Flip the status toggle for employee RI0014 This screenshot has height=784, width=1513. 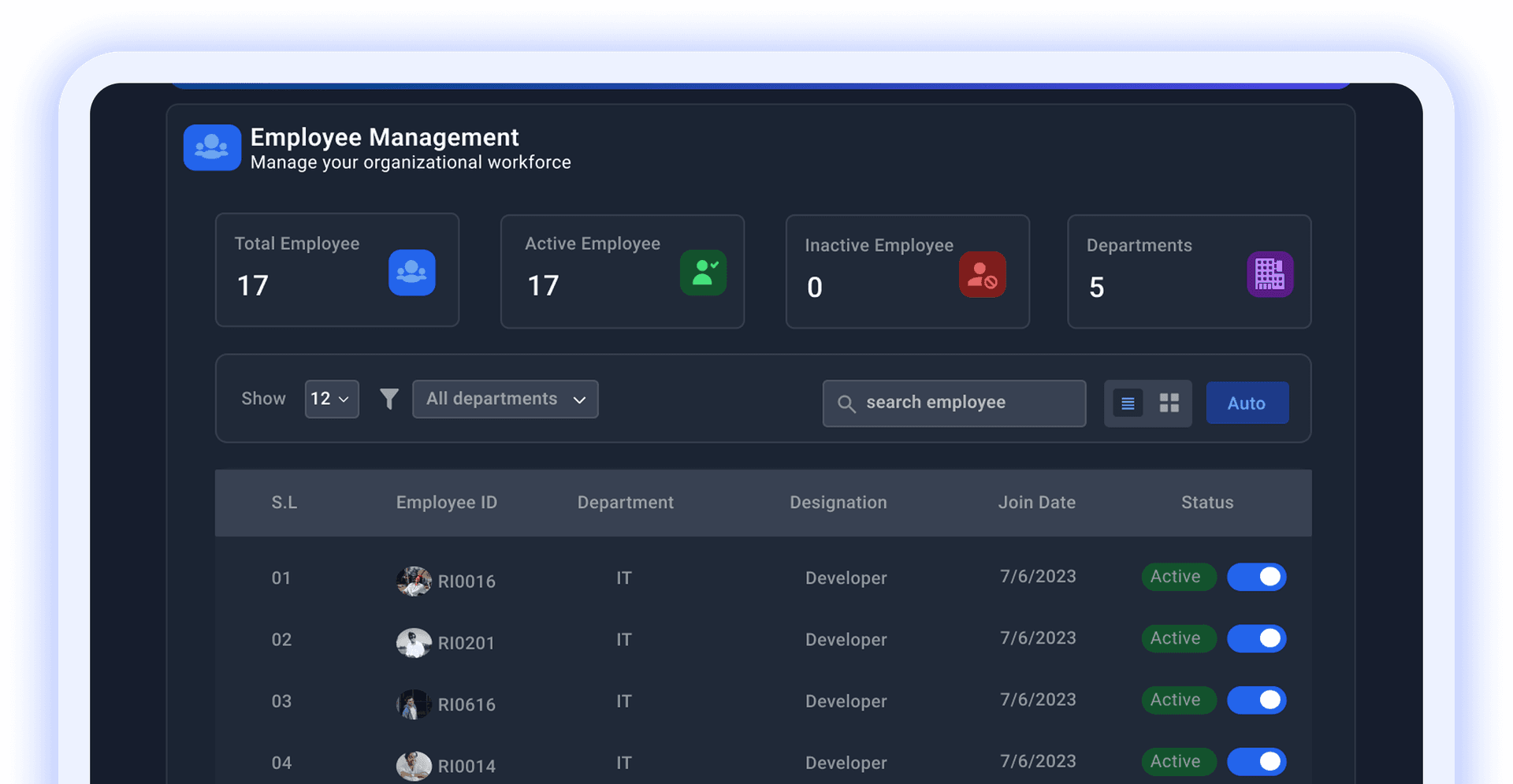(x=1256, y=762)
